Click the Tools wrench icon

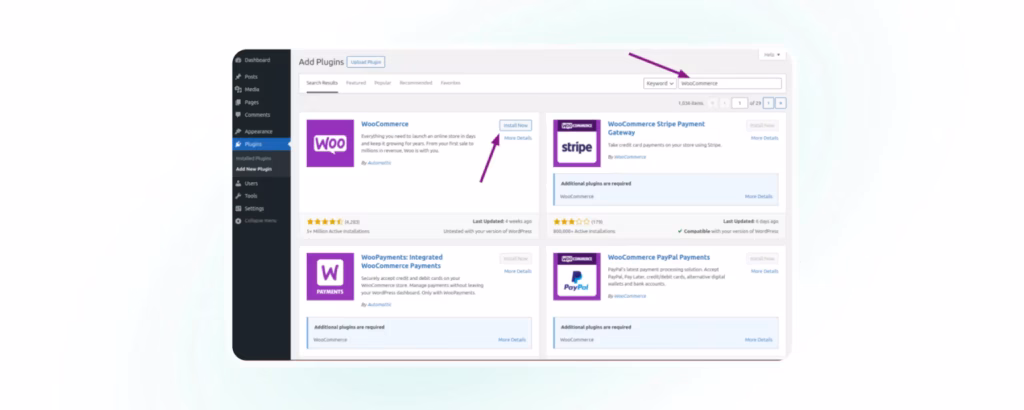[238, 196]
